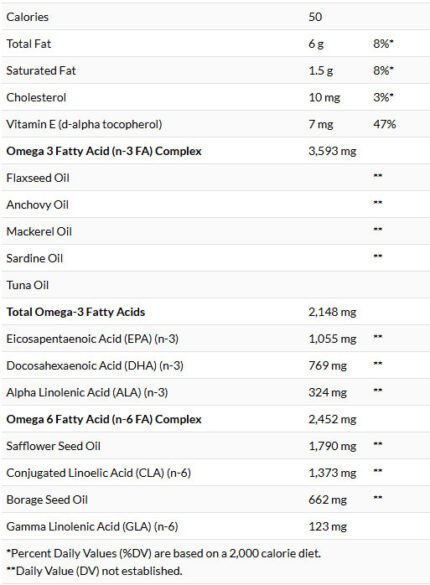
Task: Select the Tuna Oil row
Action: click(215, 285)
